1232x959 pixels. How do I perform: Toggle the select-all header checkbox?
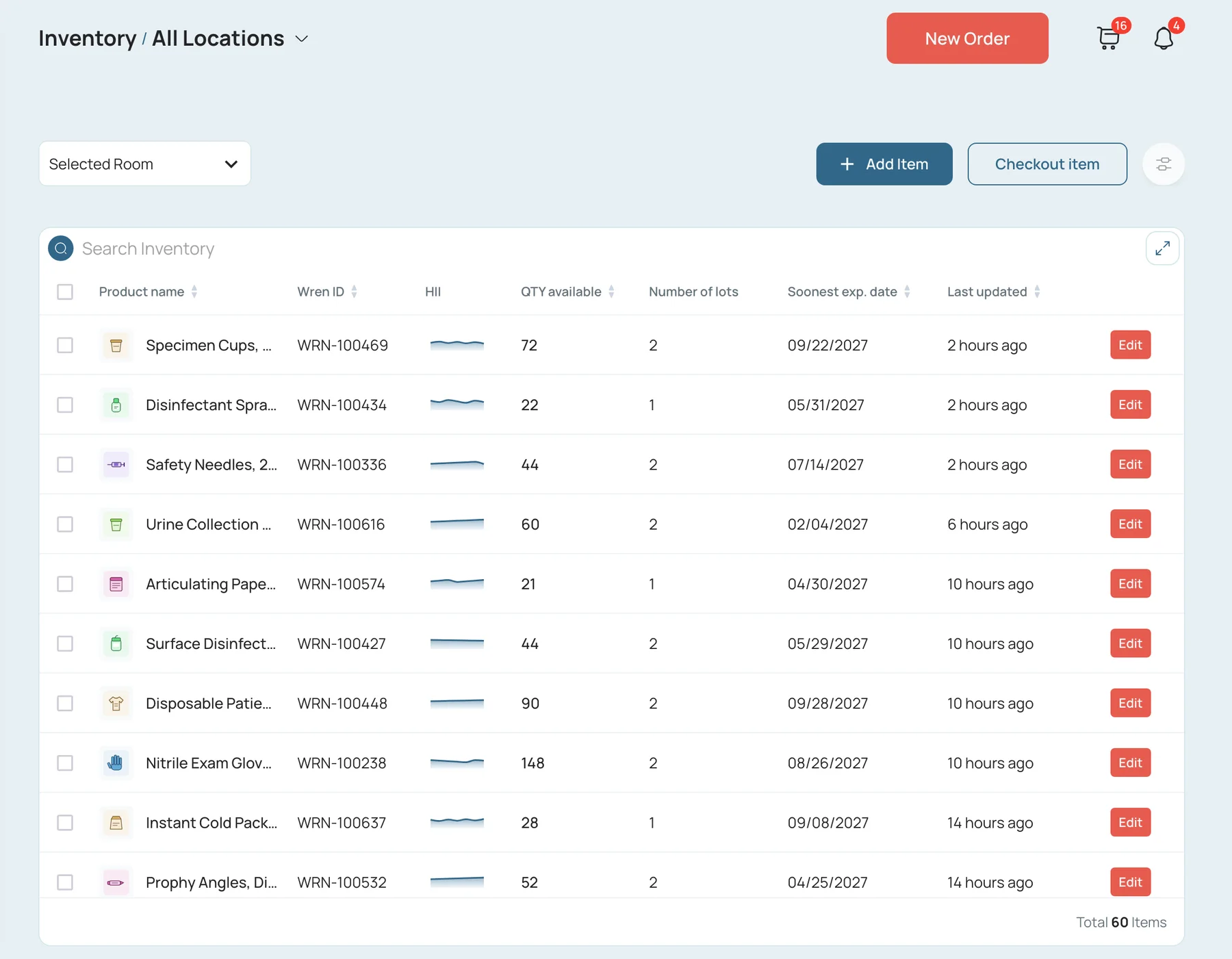[65, 292]
